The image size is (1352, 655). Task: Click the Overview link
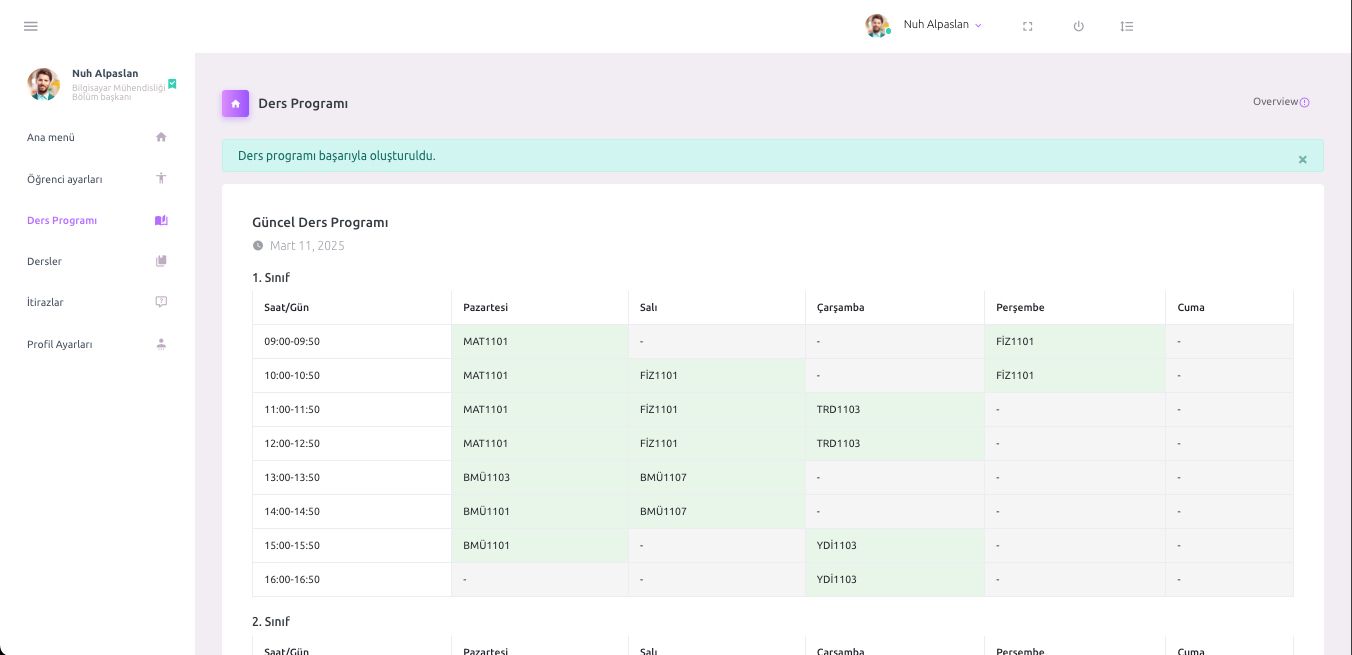1275,101
